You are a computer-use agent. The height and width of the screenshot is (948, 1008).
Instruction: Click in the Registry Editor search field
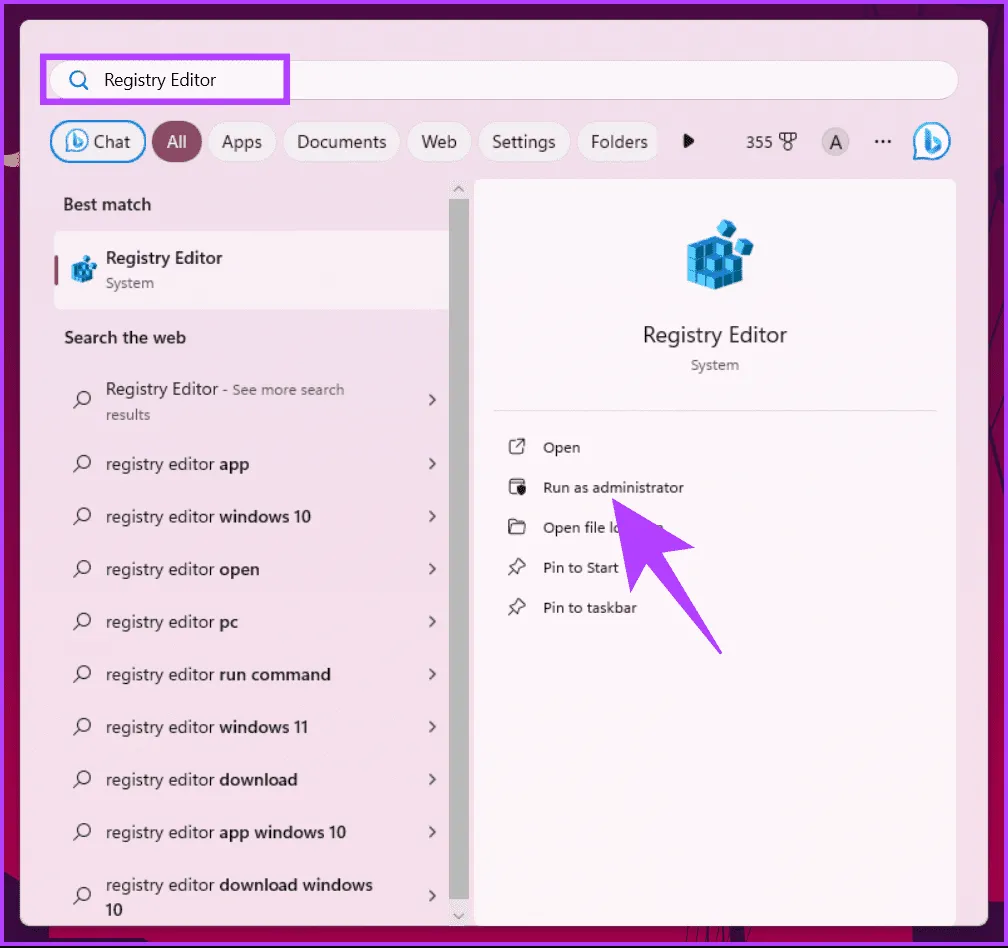(x=500, y=80)
